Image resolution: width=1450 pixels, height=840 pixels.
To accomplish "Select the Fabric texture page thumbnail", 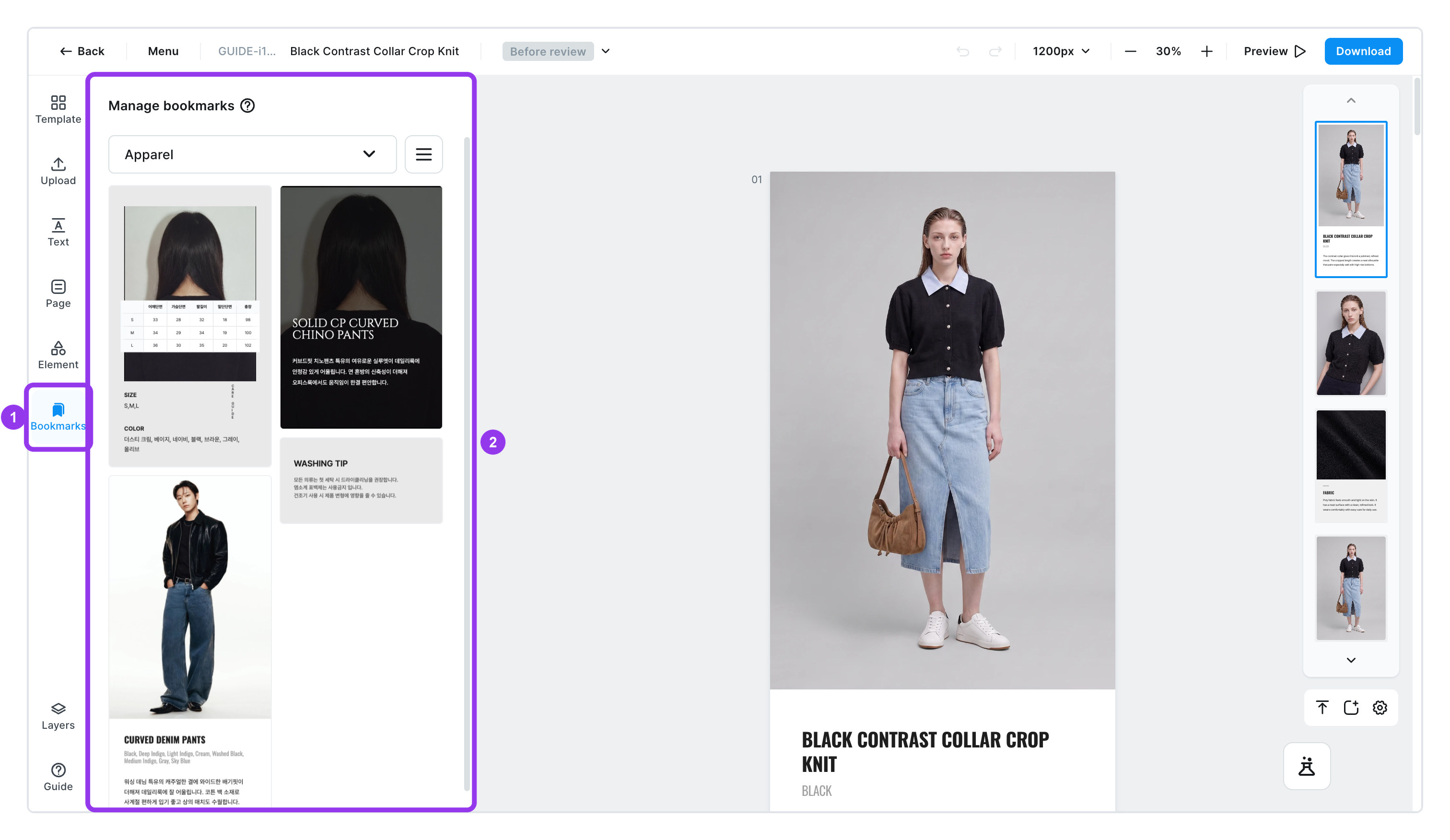I will (x=1351, y=466).
